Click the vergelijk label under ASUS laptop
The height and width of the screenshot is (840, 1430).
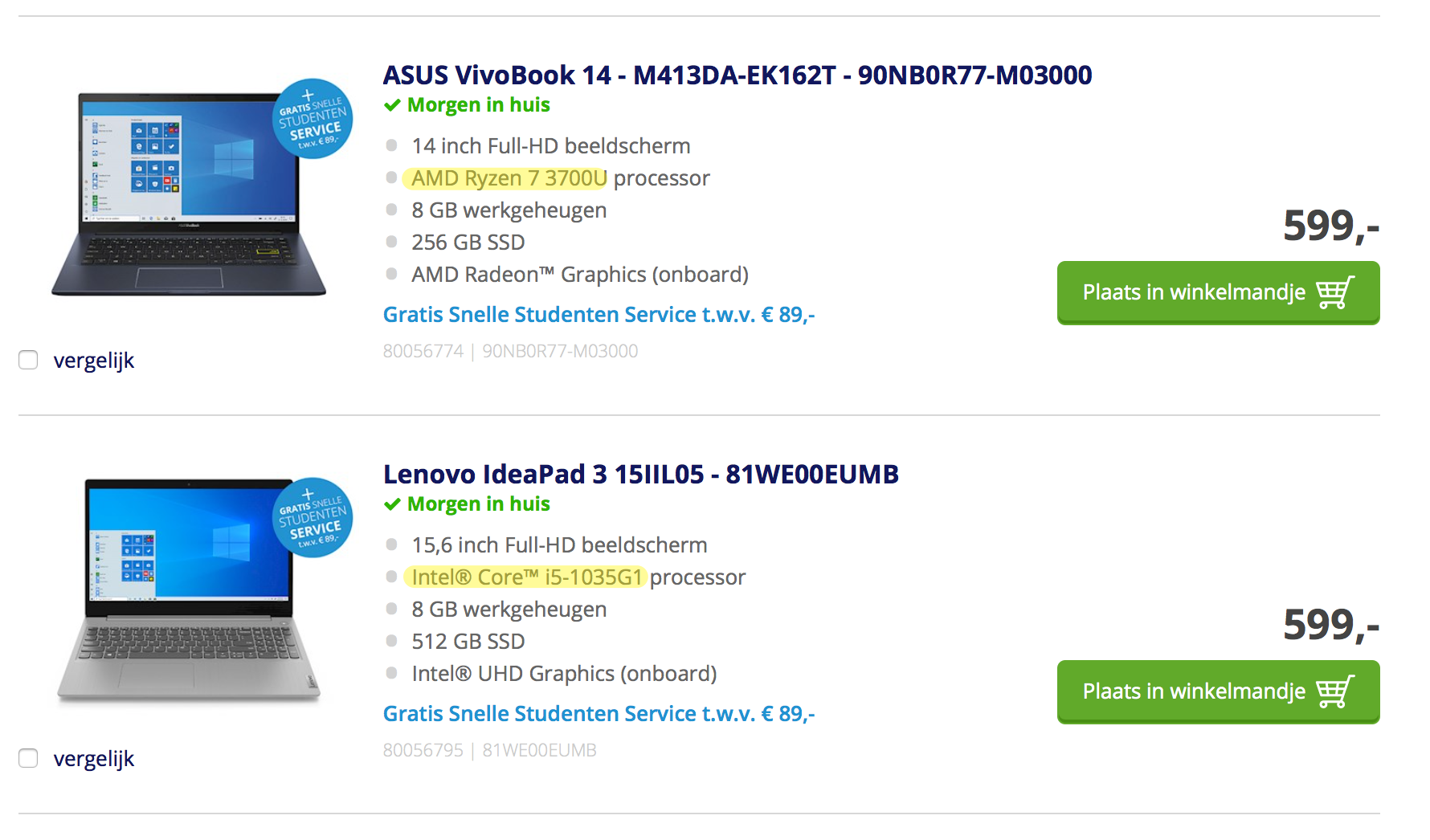click(x=94, y=361)
